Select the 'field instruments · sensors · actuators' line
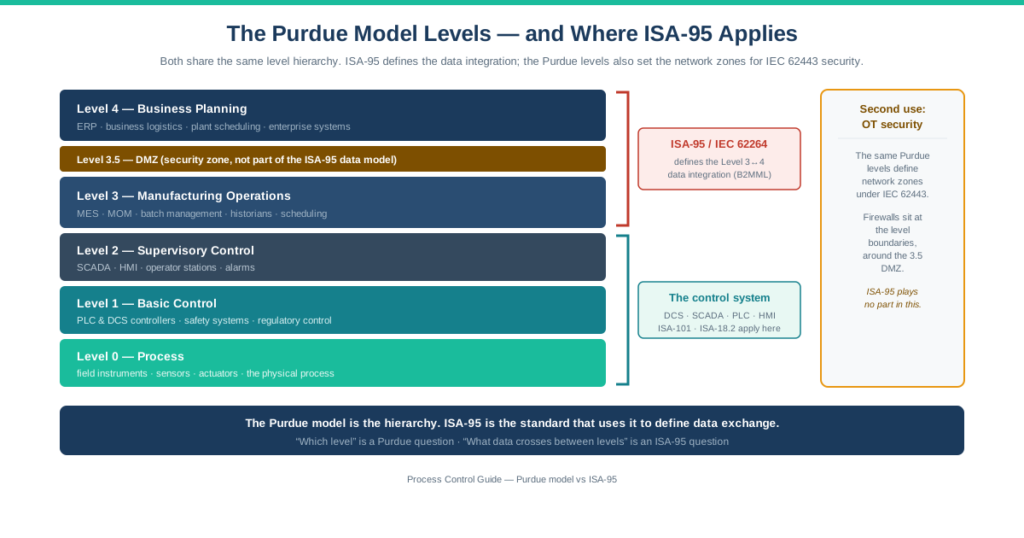 [x=205, y=373]
